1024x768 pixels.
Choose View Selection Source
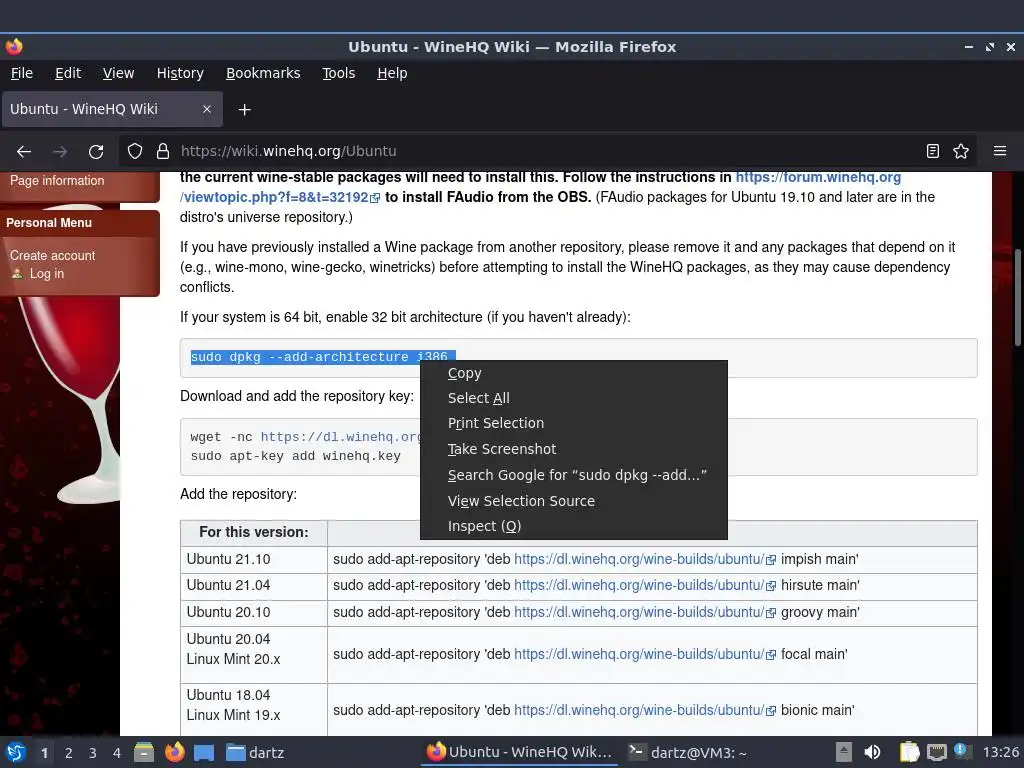pos(573,501)
